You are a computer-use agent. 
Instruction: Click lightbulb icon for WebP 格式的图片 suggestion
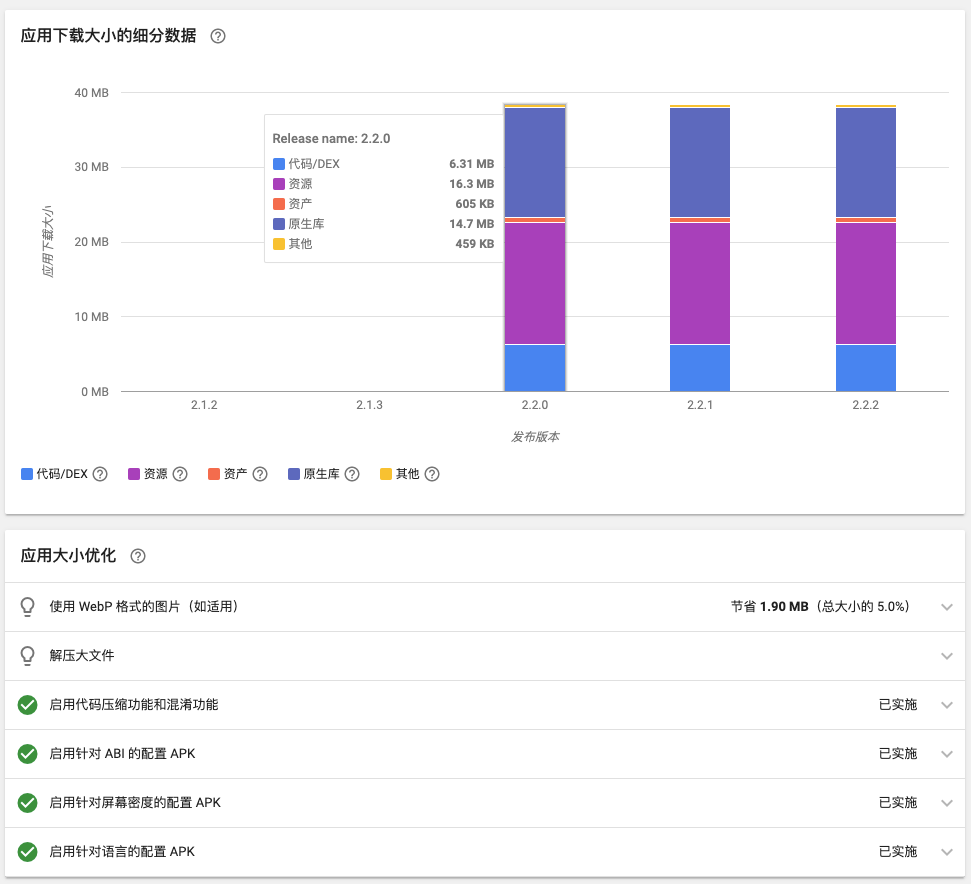[27, 607]
